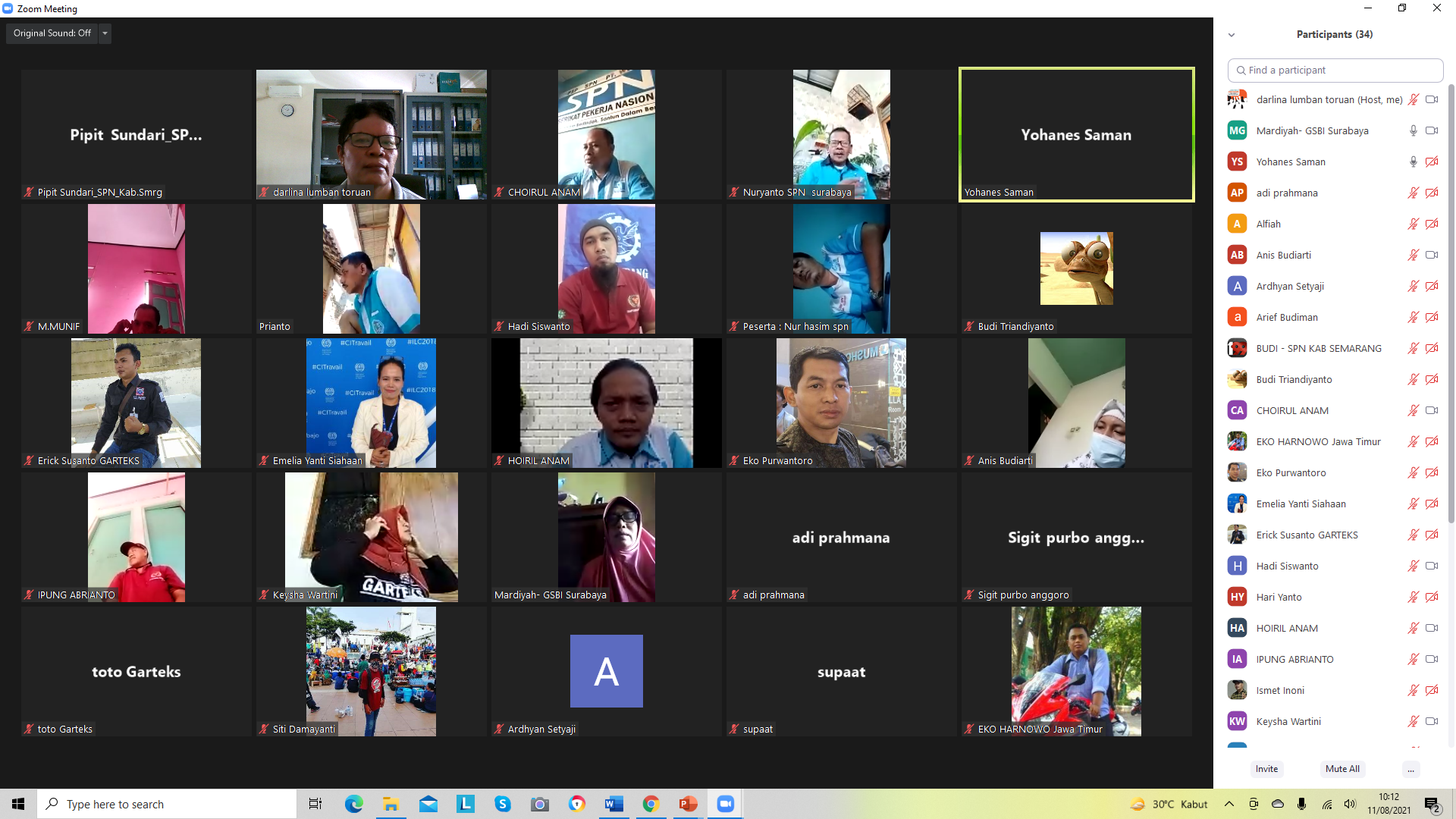Image resolution: width=1456 pixels, height=819 pixels.
Task: Click the participants list scrollbar
Action: (1451, 303)
